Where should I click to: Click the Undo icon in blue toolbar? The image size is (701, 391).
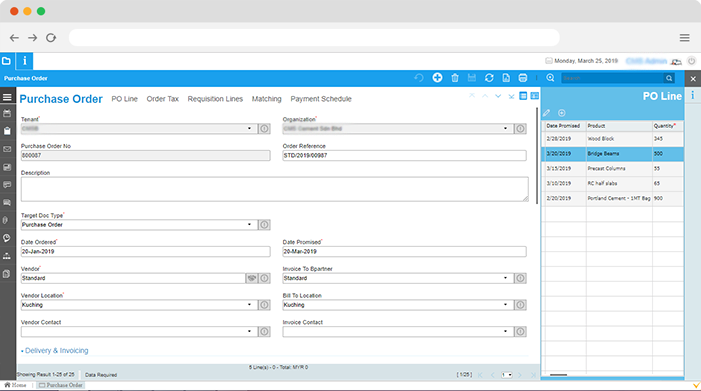click(x=419, y=78)
